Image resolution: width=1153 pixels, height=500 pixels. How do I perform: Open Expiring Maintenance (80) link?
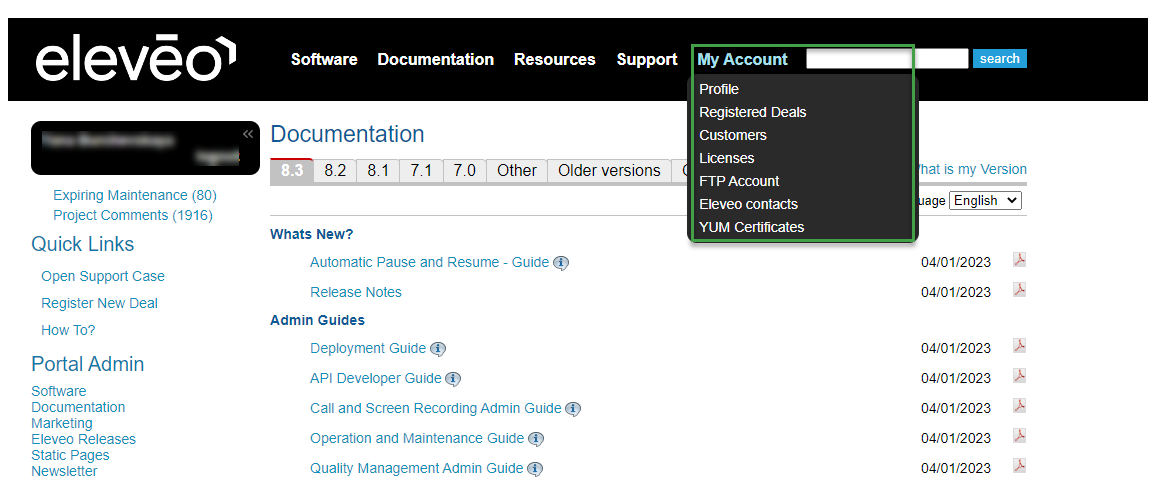[134, 195]
